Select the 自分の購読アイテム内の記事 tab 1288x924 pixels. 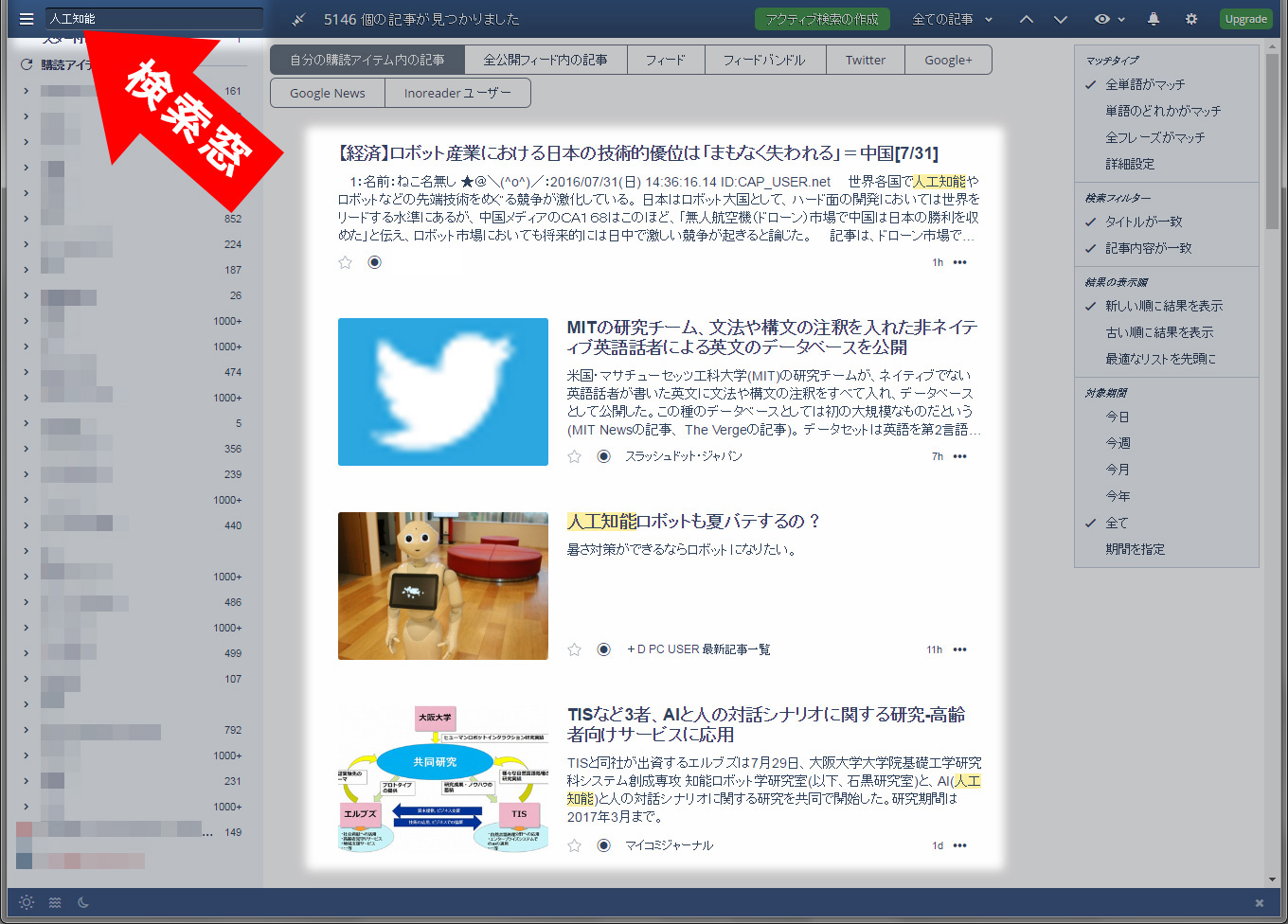[367, 60]
